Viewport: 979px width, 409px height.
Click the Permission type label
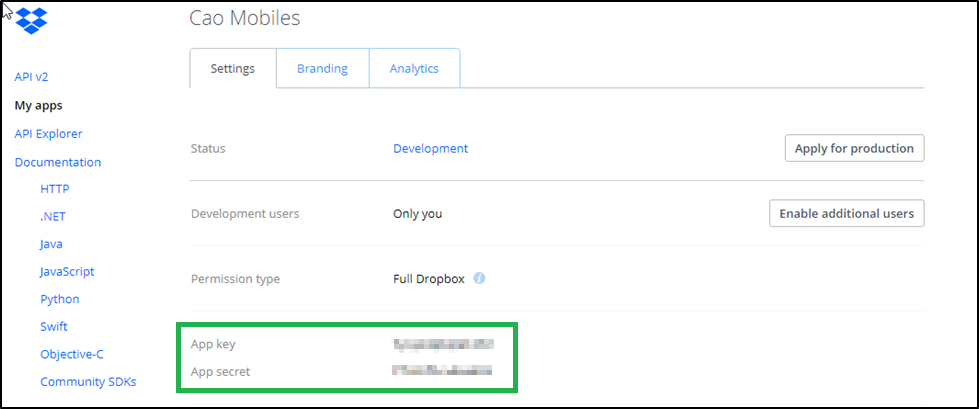(235, 278)
